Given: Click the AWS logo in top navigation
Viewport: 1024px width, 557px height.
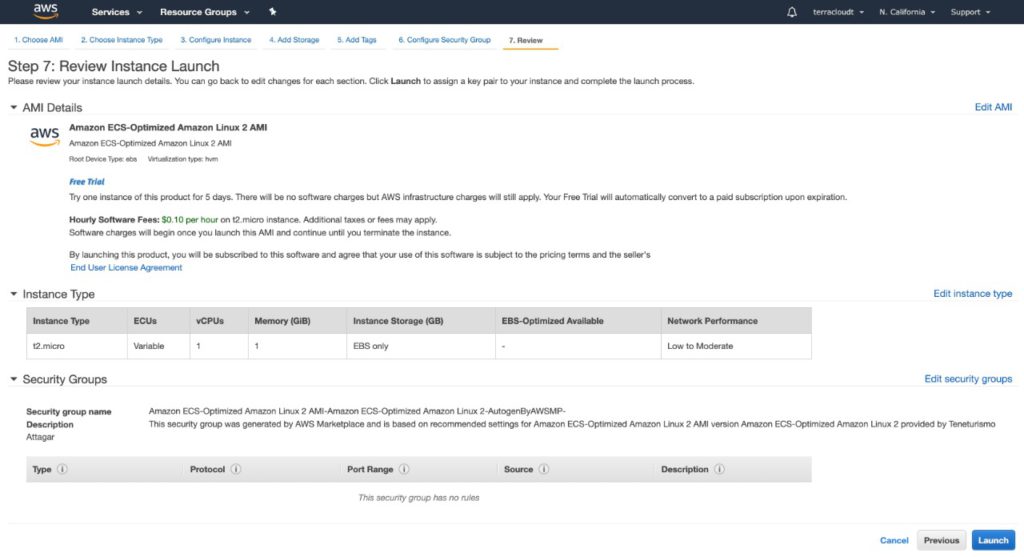Looking at the screenshot, I should (x=45, y=12).
